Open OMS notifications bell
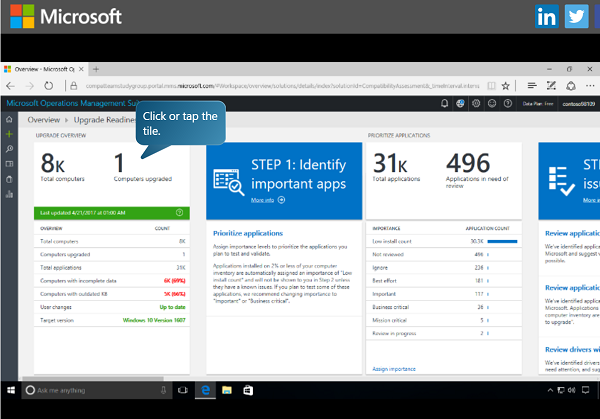 [x=444, y=103]
